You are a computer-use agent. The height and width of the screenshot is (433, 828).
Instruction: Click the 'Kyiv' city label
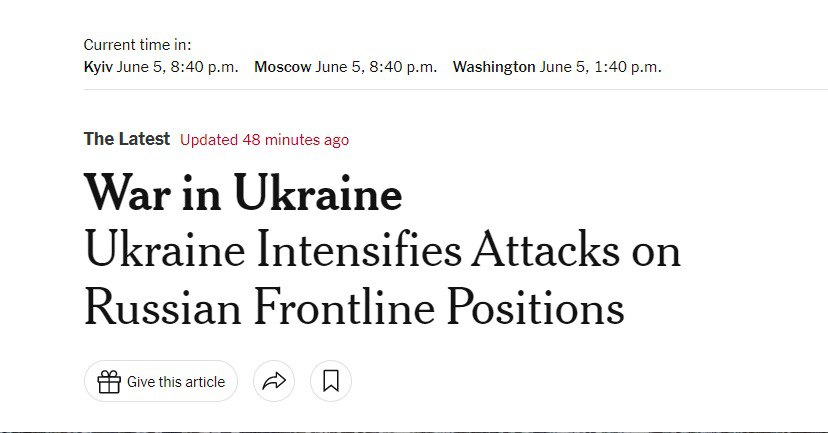click(x=98, y=67)
